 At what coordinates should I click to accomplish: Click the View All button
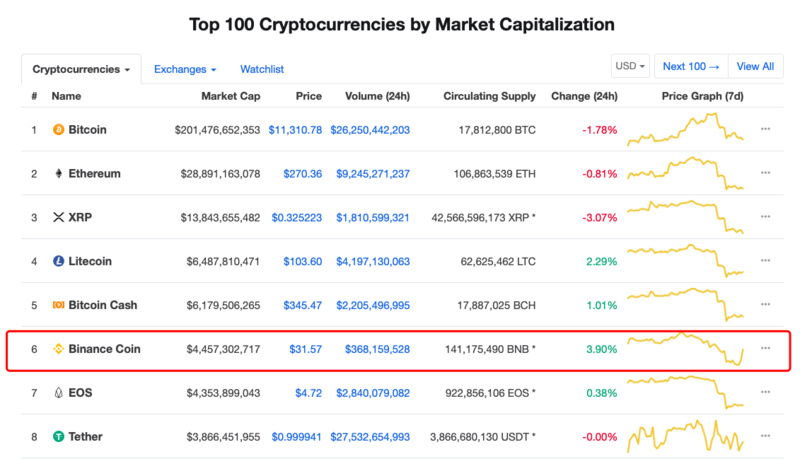755,67
